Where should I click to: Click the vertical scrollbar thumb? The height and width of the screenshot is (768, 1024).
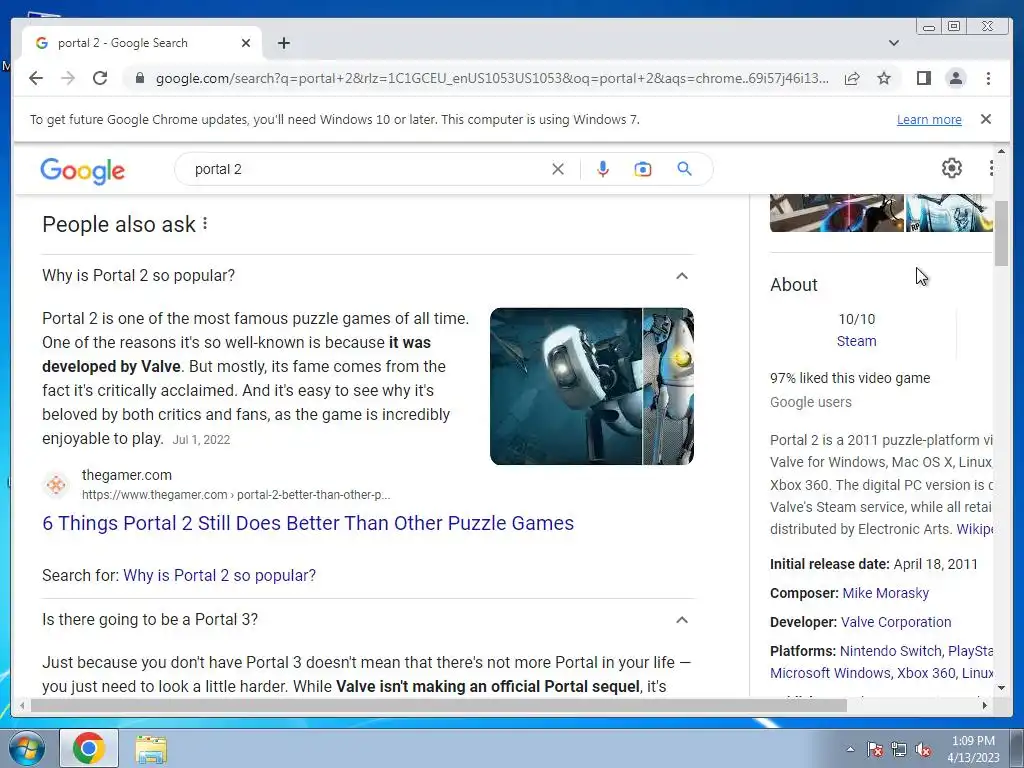coord(1001,233)
